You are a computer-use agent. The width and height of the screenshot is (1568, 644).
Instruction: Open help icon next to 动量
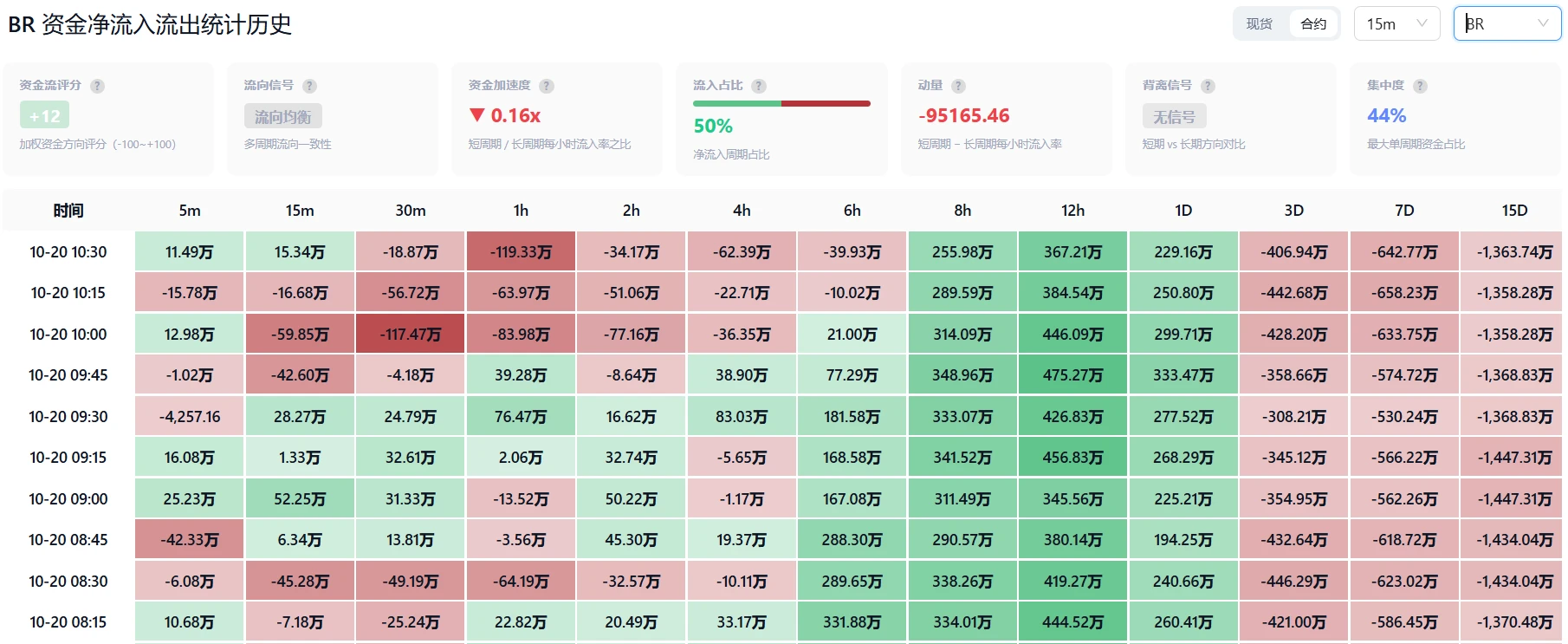coord(958,86)
